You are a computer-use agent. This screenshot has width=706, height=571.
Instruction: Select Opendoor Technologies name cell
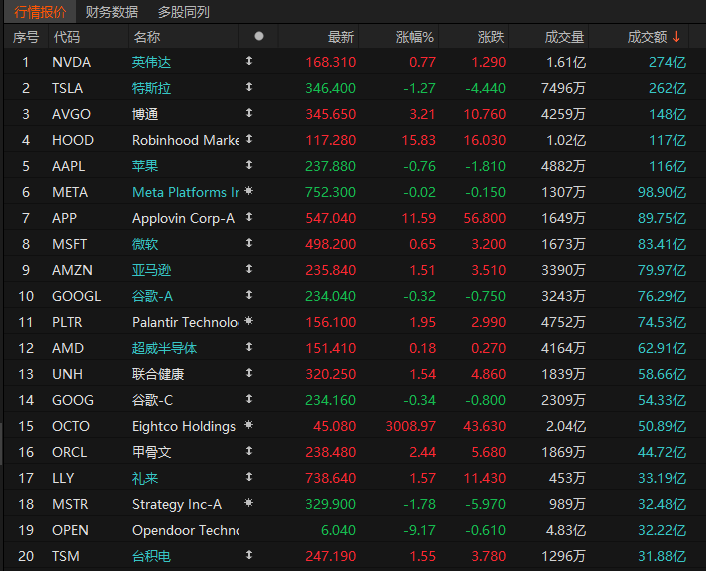[186, 530]
